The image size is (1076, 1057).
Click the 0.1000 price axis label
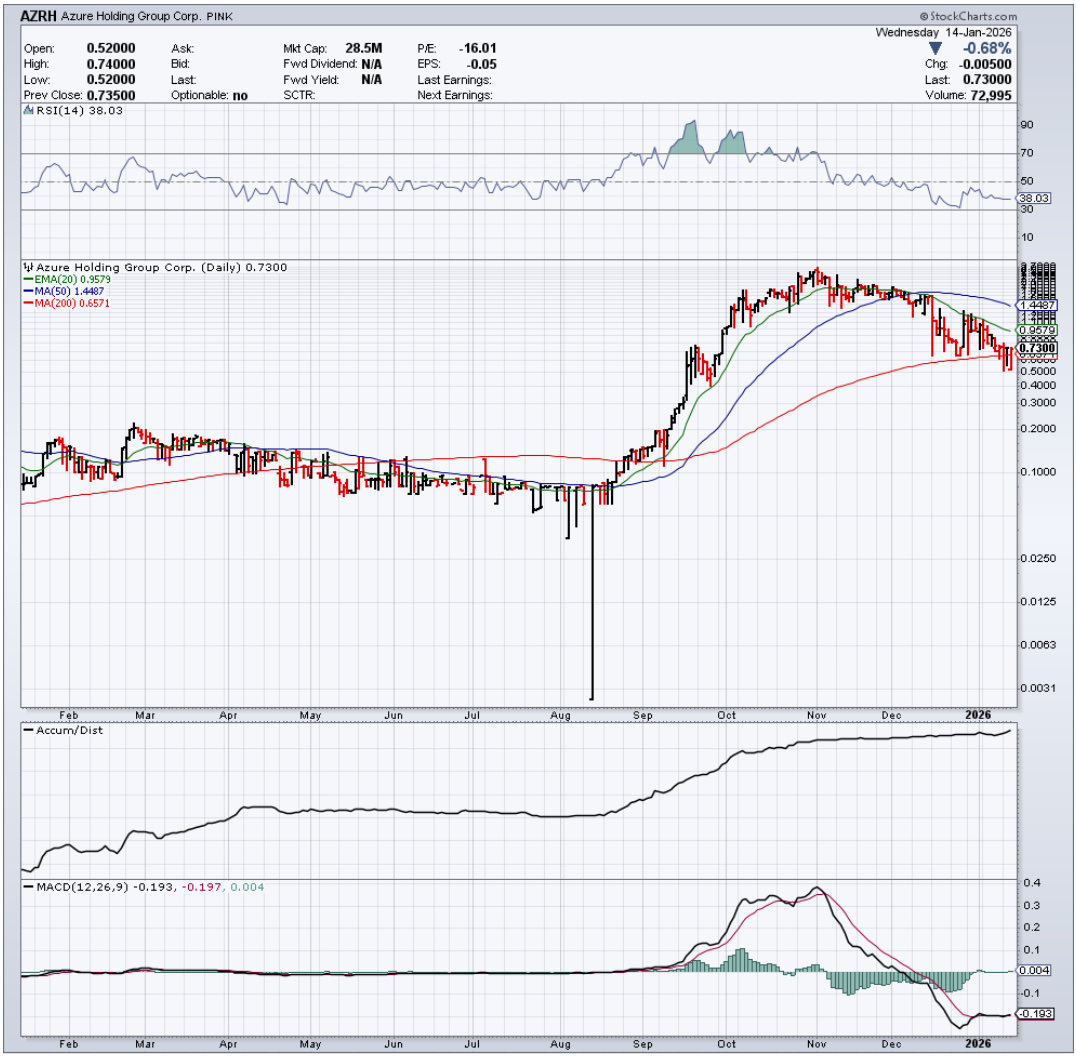(1038, 472)
